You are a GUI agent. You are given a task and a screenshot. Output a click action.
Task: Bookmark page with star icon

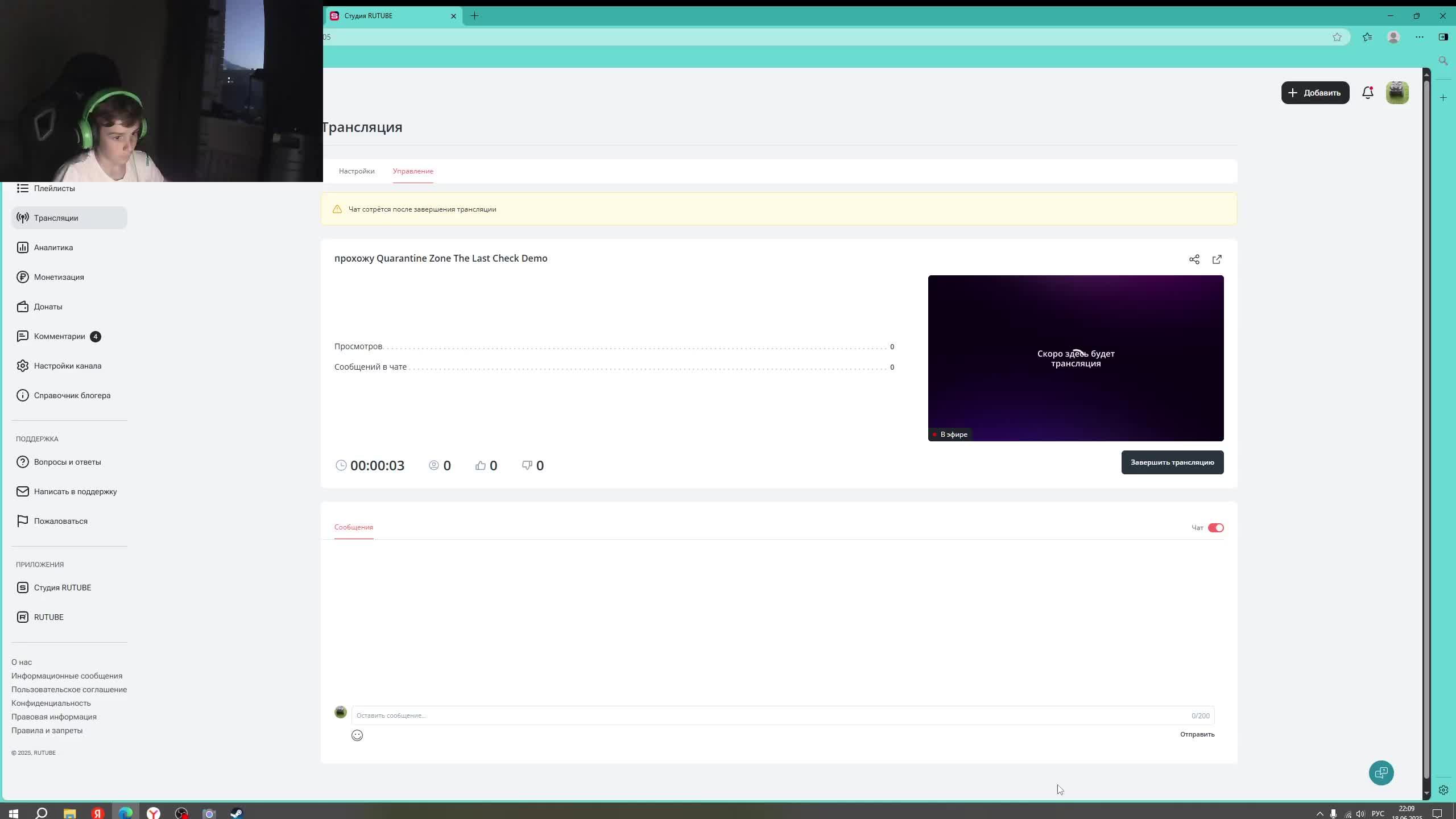click(x=1337, y=37)
